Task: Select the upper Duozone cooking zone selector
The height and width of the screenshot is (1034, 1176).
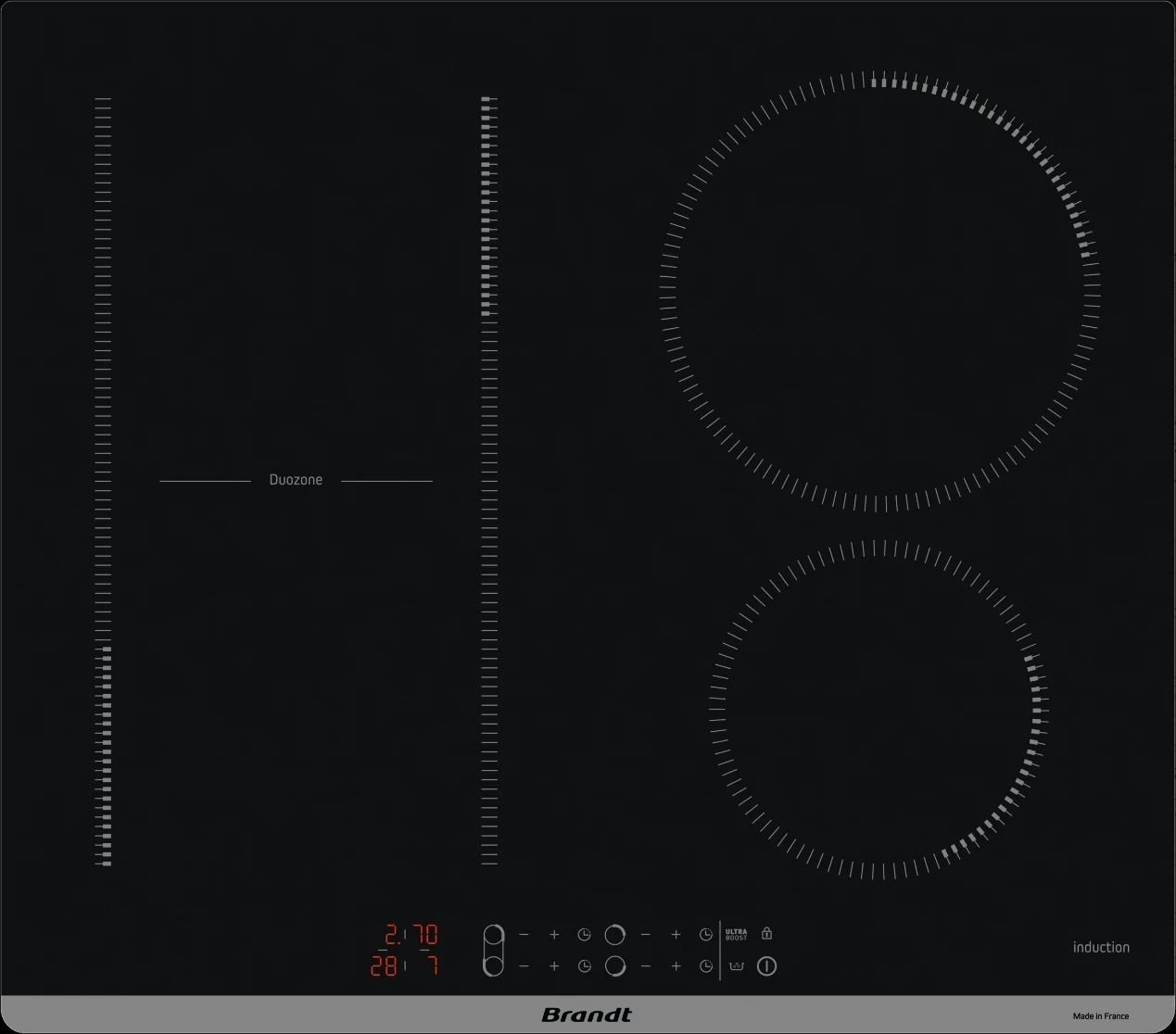Action: click(x=493, y=935)
